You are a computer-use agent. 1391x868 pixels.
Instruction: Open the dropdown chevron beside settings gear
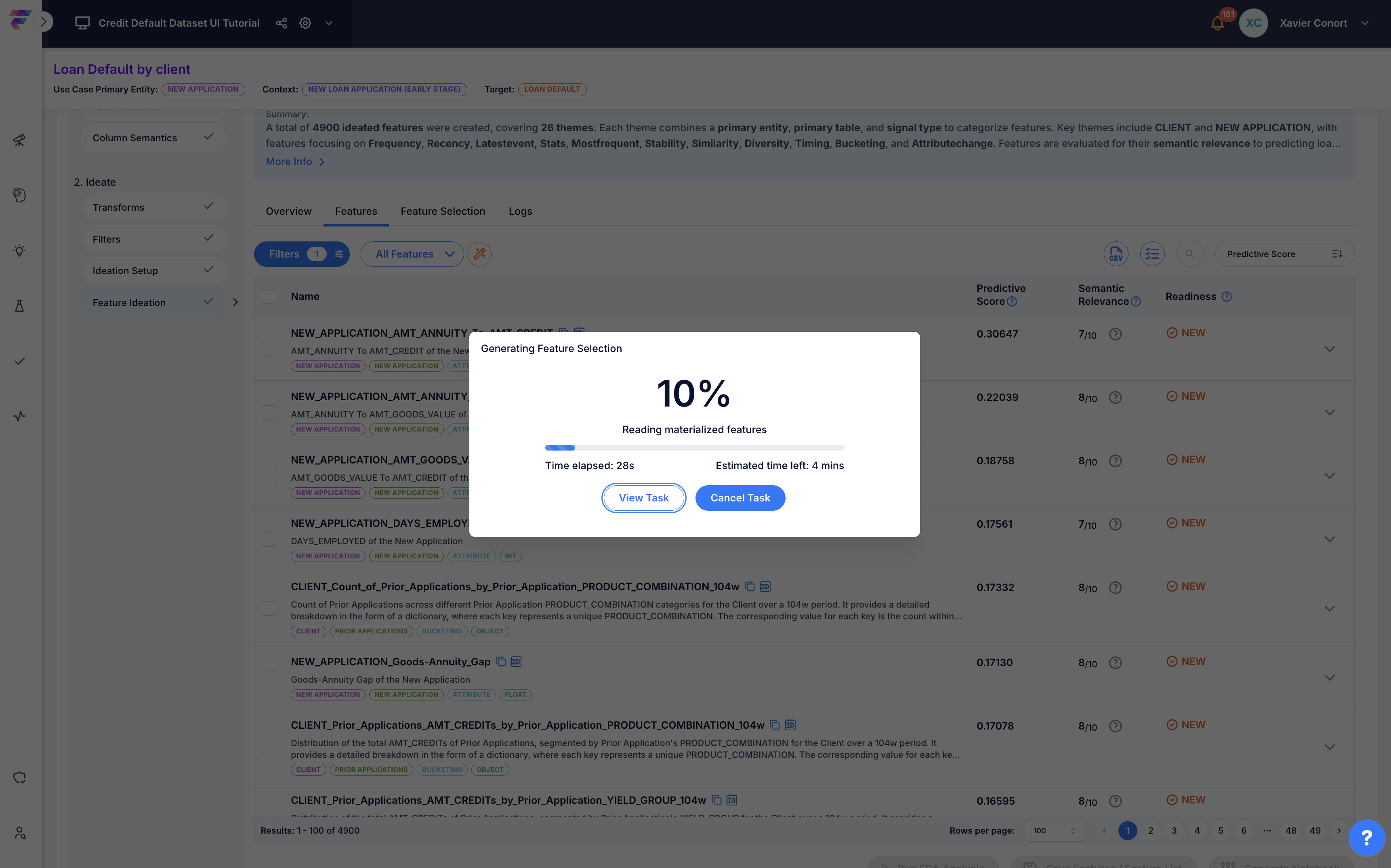(329, 23)
